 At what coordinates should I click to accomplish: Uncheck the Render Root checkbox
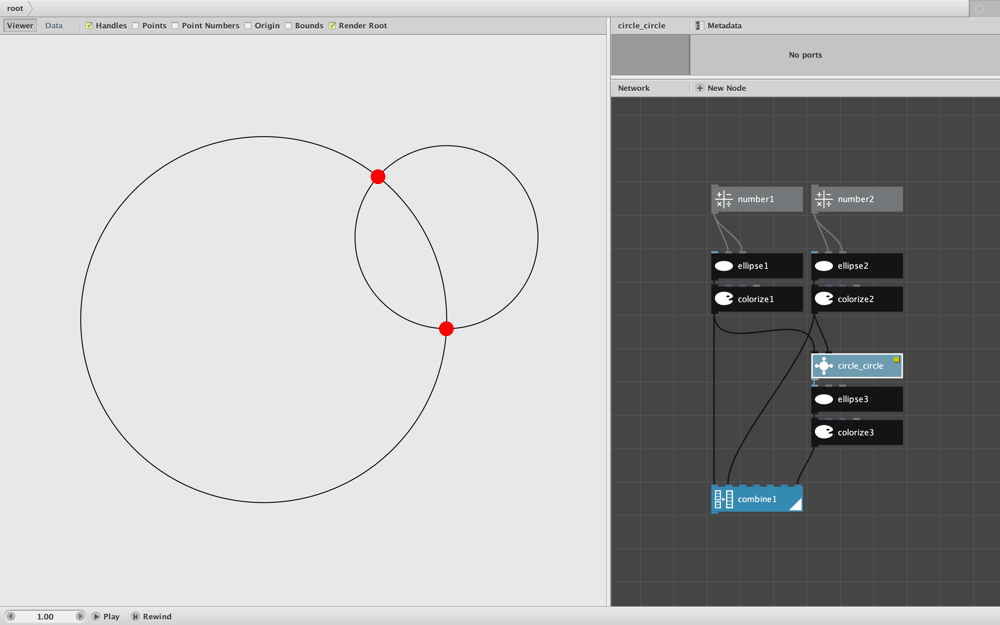[332, 26]
